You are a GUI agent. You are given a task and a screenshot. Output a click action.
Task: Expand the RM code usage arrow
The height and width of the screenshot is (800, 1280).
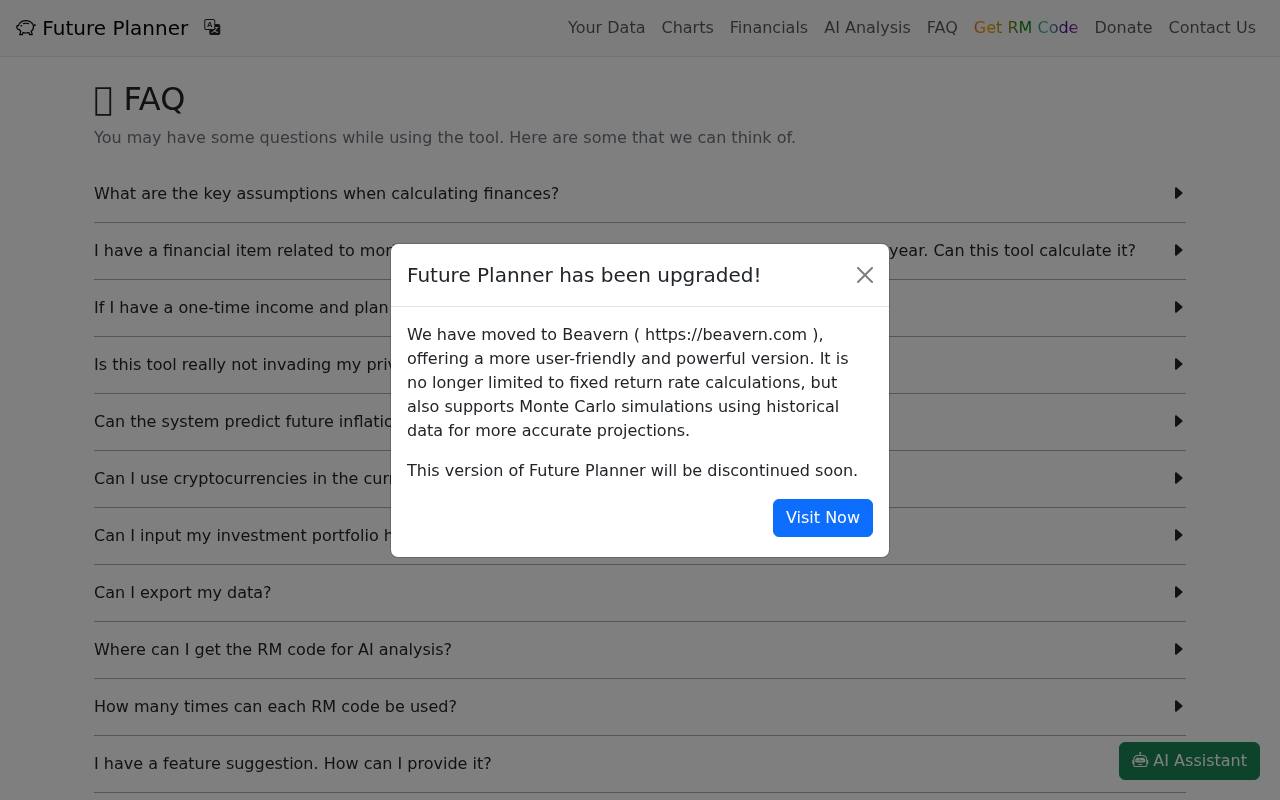point(1178,706)
